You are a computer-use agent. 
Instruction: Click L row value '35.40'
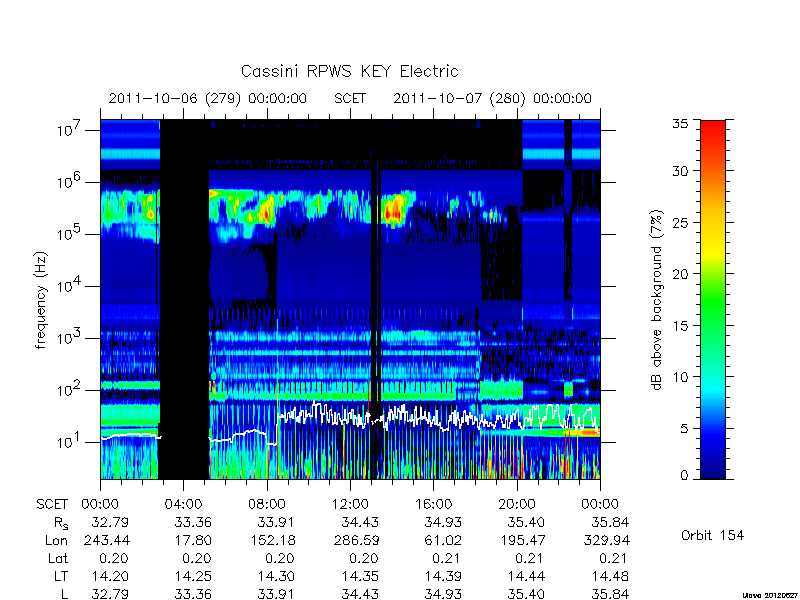526,594
